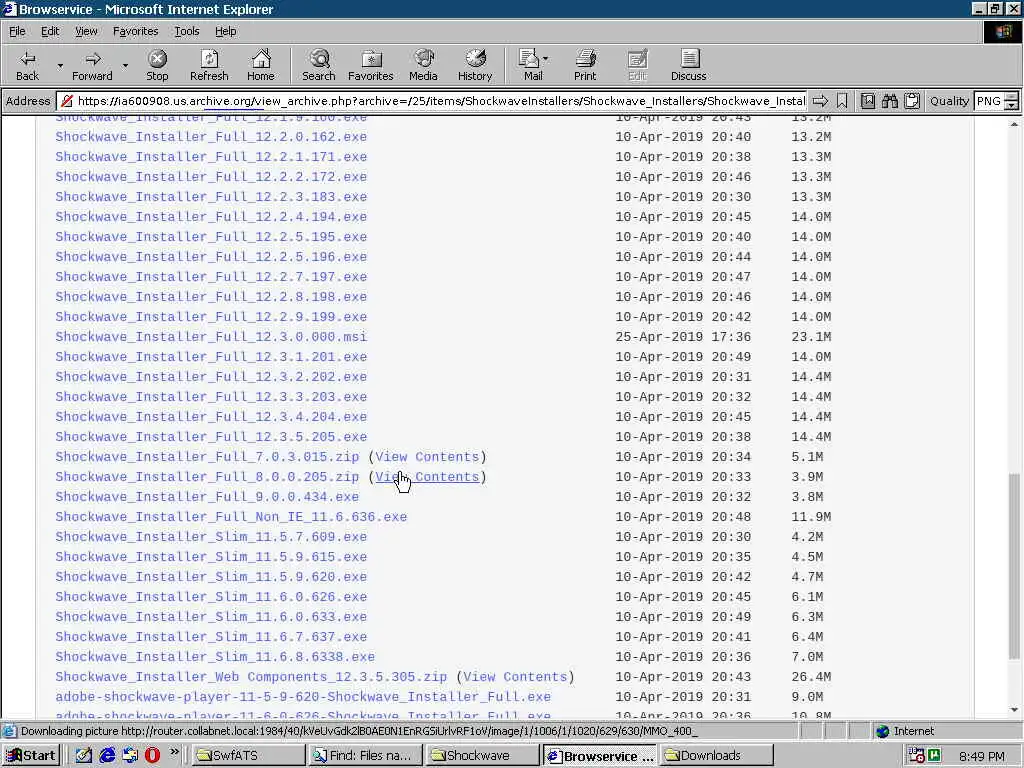Switch to the Downloads taskbar window
The width and height of the screenshot is (1024, 768).
tap(716, 756)
